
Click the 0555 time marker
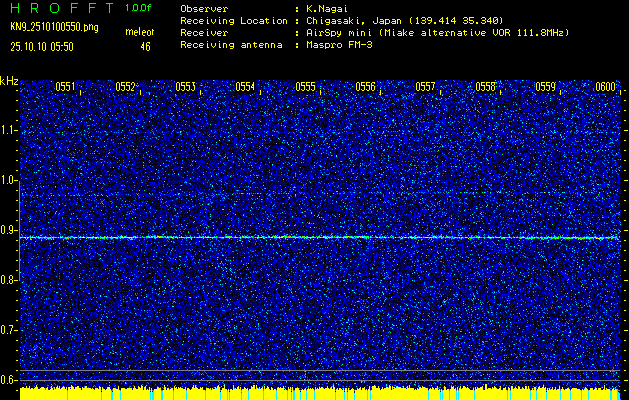(x=305, y=87)
